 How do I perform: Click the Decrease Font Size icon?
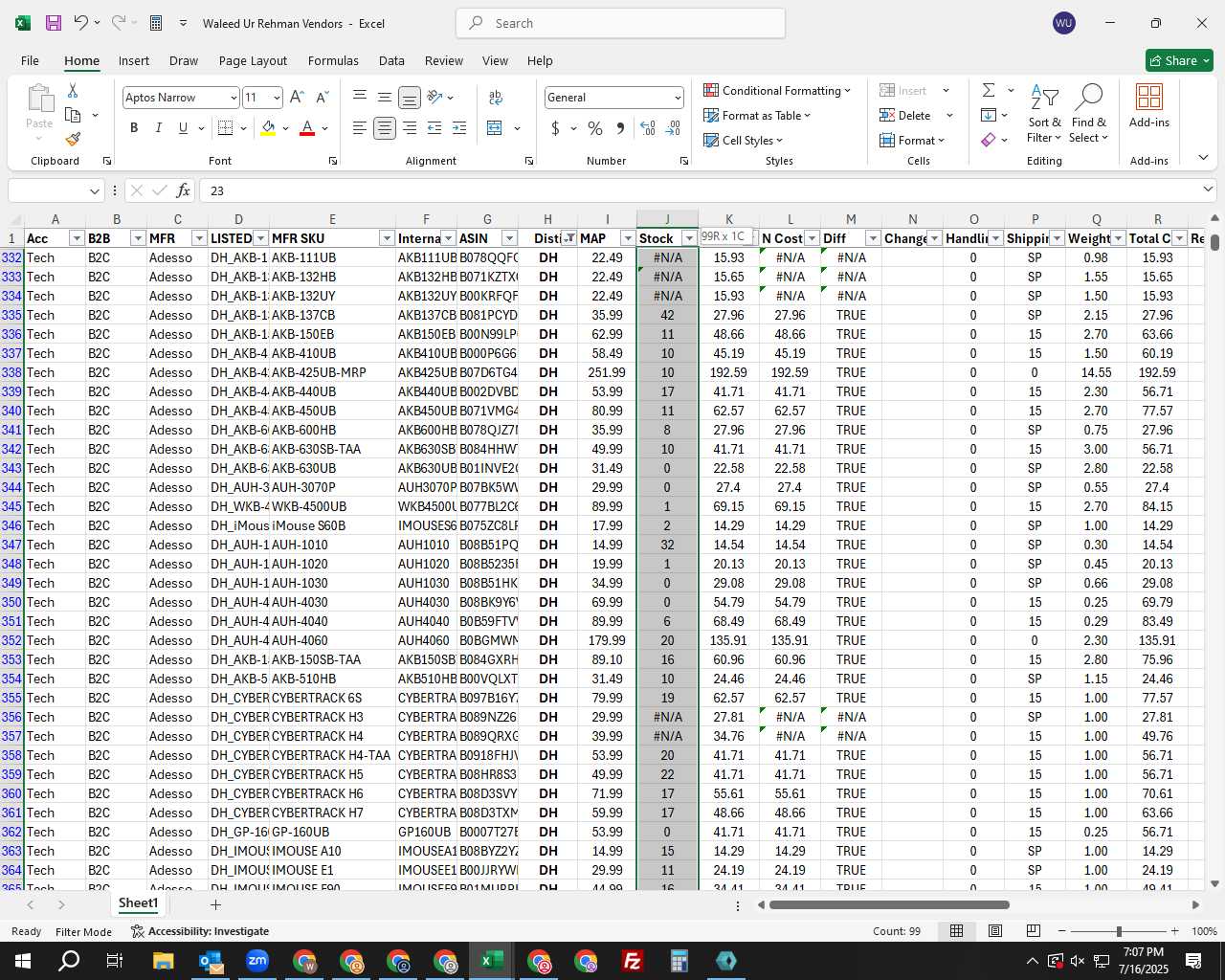[x=322, y=97]
